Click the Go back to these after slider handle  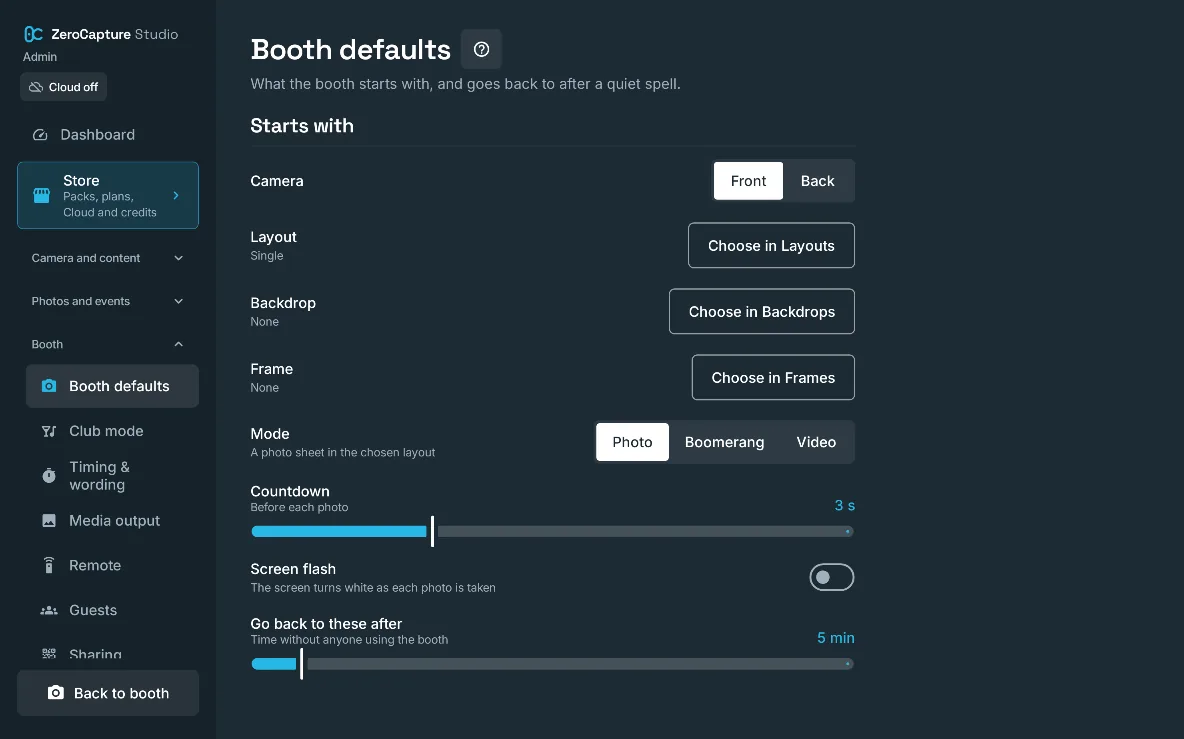(x=301, y=664)
